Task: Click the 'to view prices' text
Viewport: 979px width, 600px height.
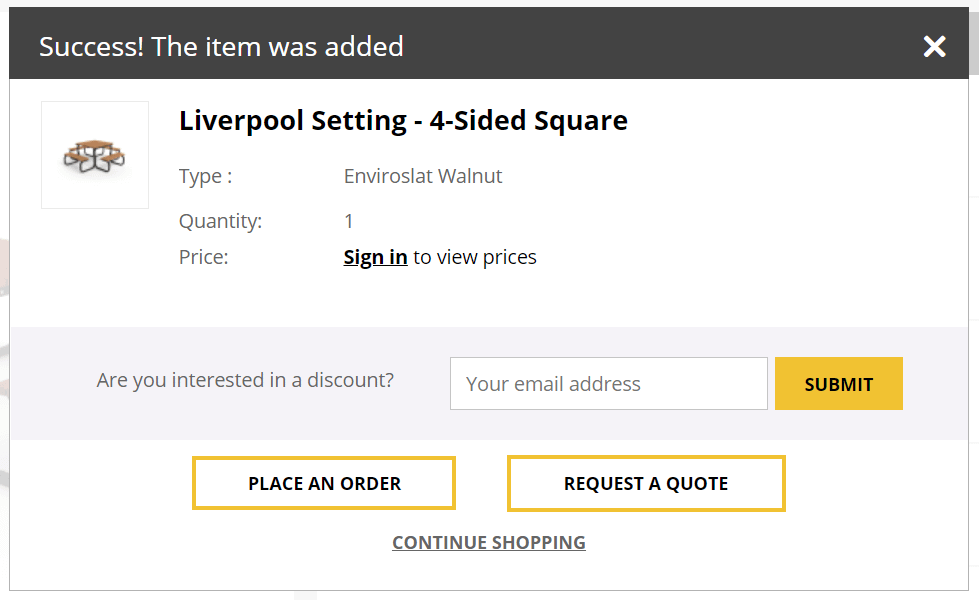Action: point(475,257)
